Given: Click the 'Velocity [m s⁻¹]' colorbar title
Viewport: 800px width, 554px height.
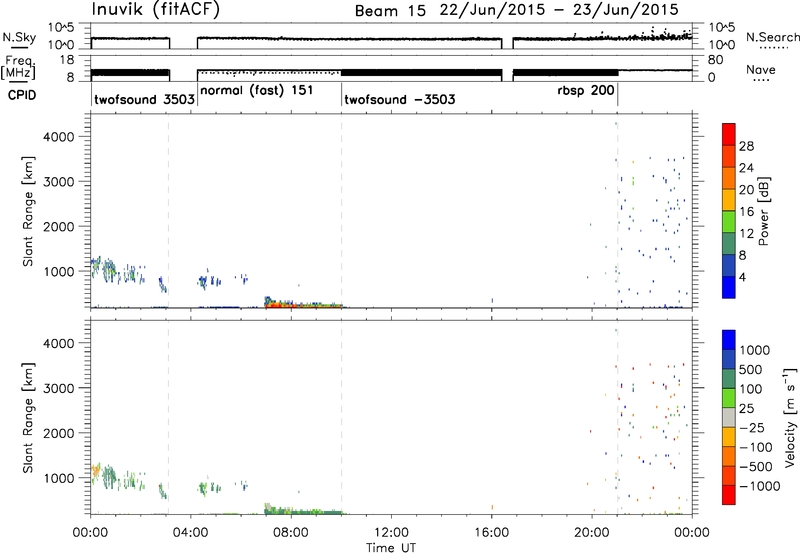Looking at the screenshot, I should 790,417.
